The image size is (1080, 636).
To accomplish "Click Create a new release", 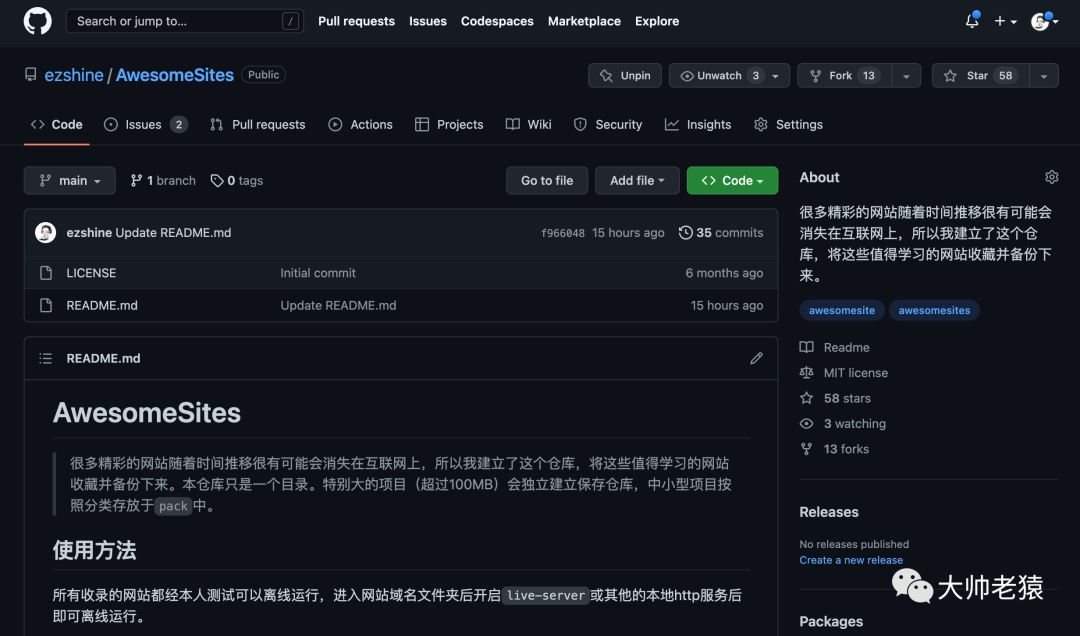I will (851, 560).
